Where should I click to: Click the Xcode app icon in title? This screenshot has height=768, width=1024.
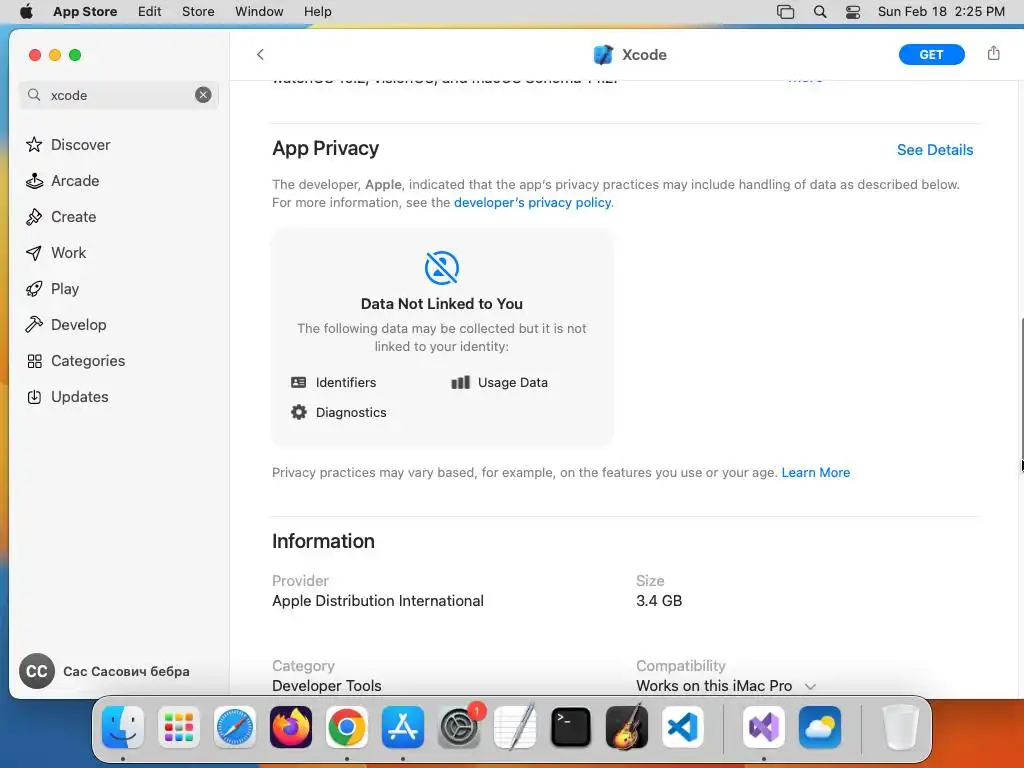coord(603,55)
